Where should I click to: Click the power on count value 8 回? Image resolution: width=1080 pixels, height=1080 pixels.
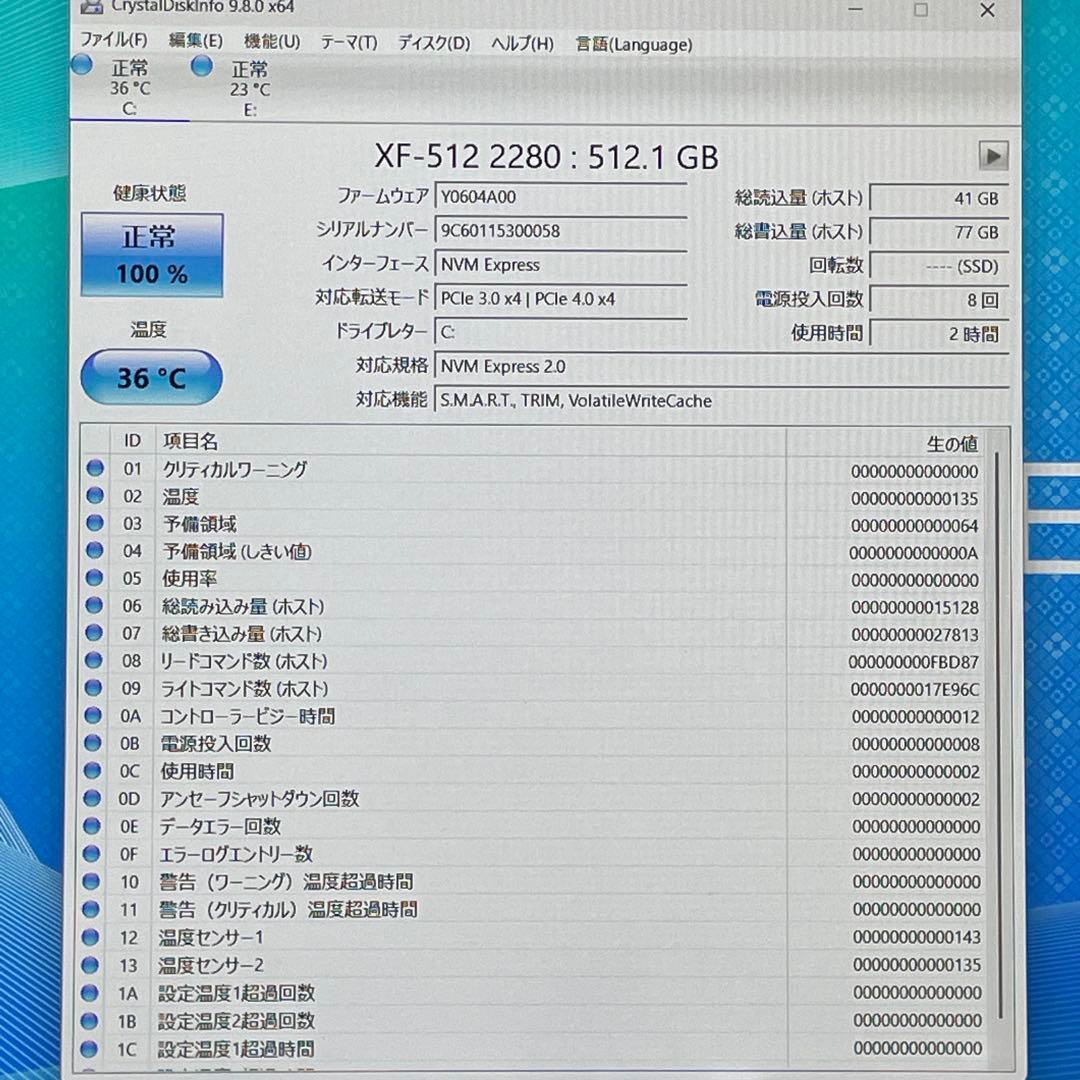(x=939, y=300)
